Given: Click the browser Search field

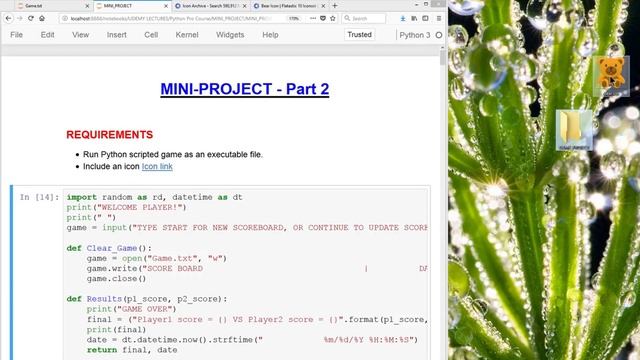Looking at the screenshot, I should [x=364, y=18].
